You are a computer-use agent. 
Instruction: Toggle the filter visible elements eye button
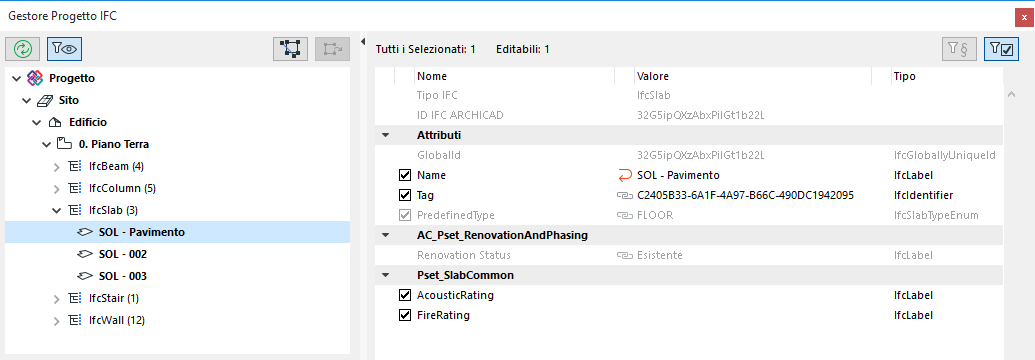[x=65, y=49]
